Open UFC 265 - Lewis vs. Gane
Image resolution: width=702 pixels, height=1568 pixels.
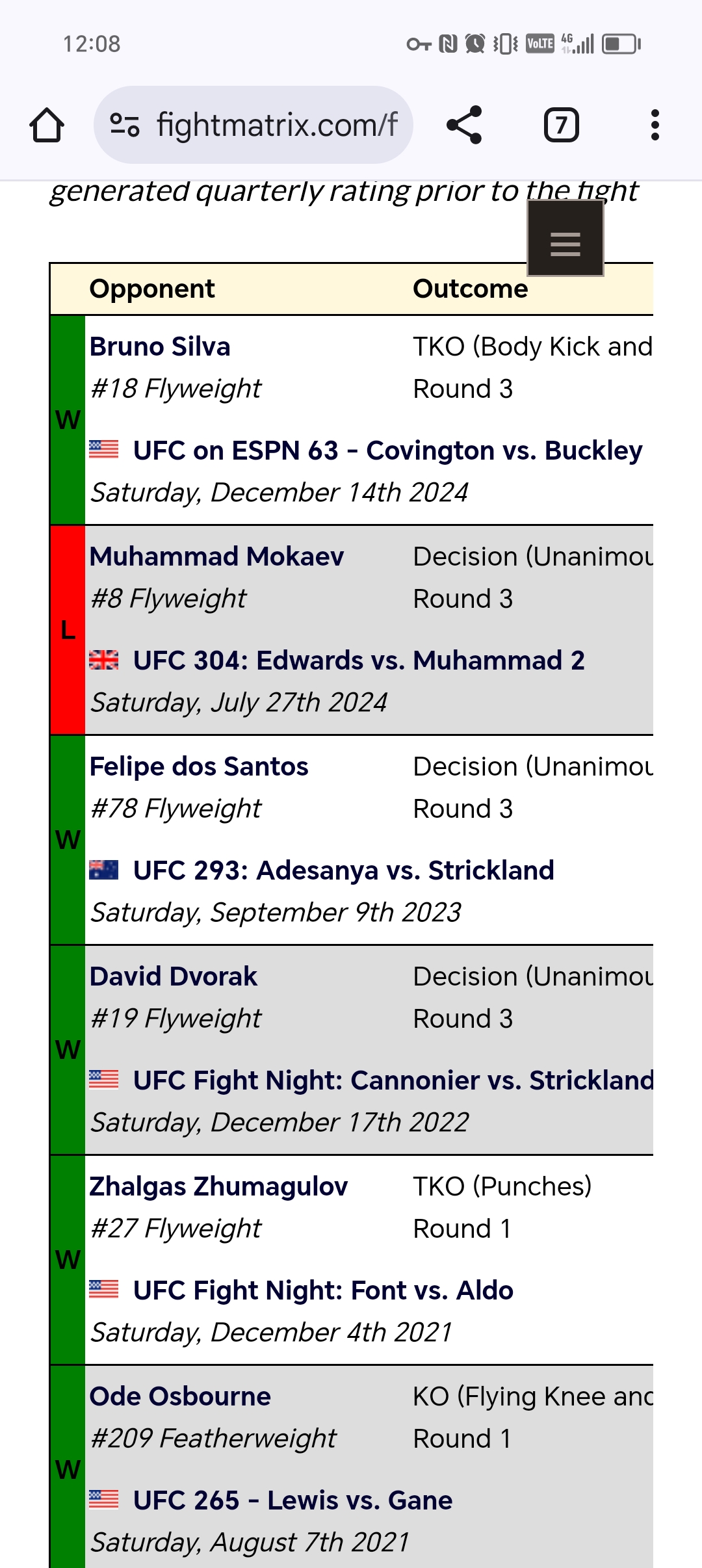coord(292,1500)
